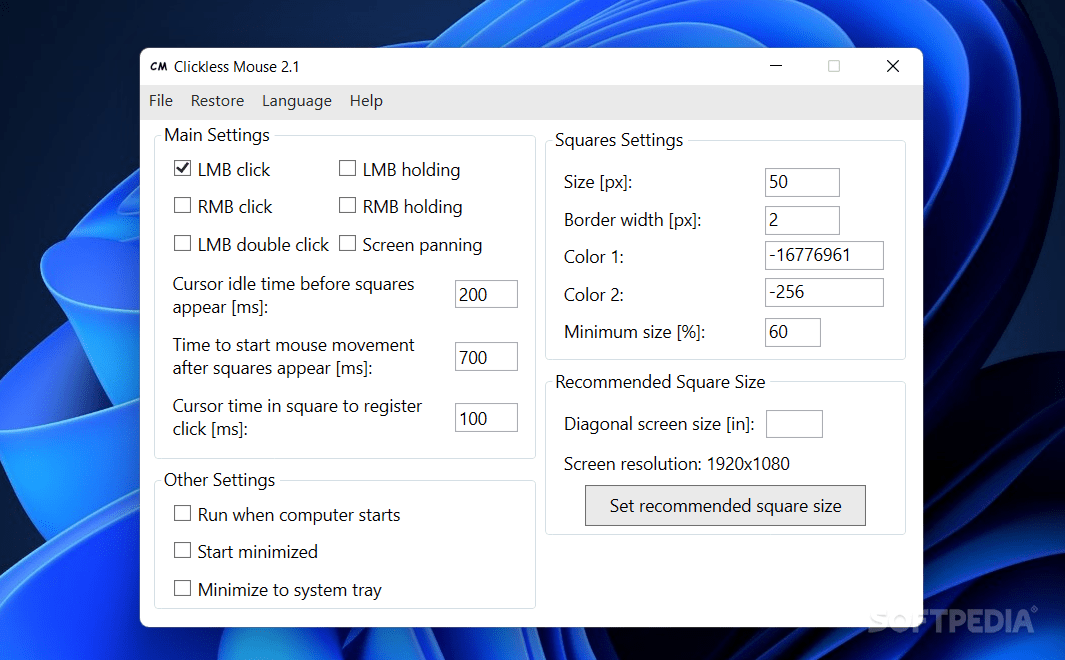Image resolution: width=1065 pixels, height=660 pixels.
Task: Click the Recommended Square Size group label
Action: (x=660, y=382)
